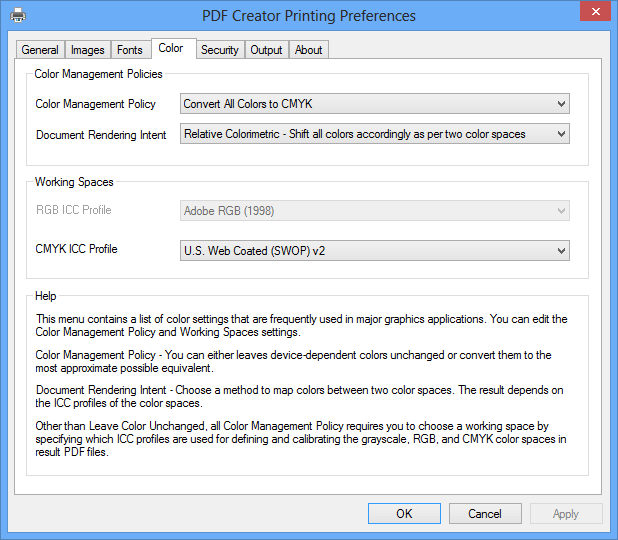Click the arrow of CMYK ICC Profile combo
The width and height of the screenshot is (618, 540).
(x=561, y=251)
